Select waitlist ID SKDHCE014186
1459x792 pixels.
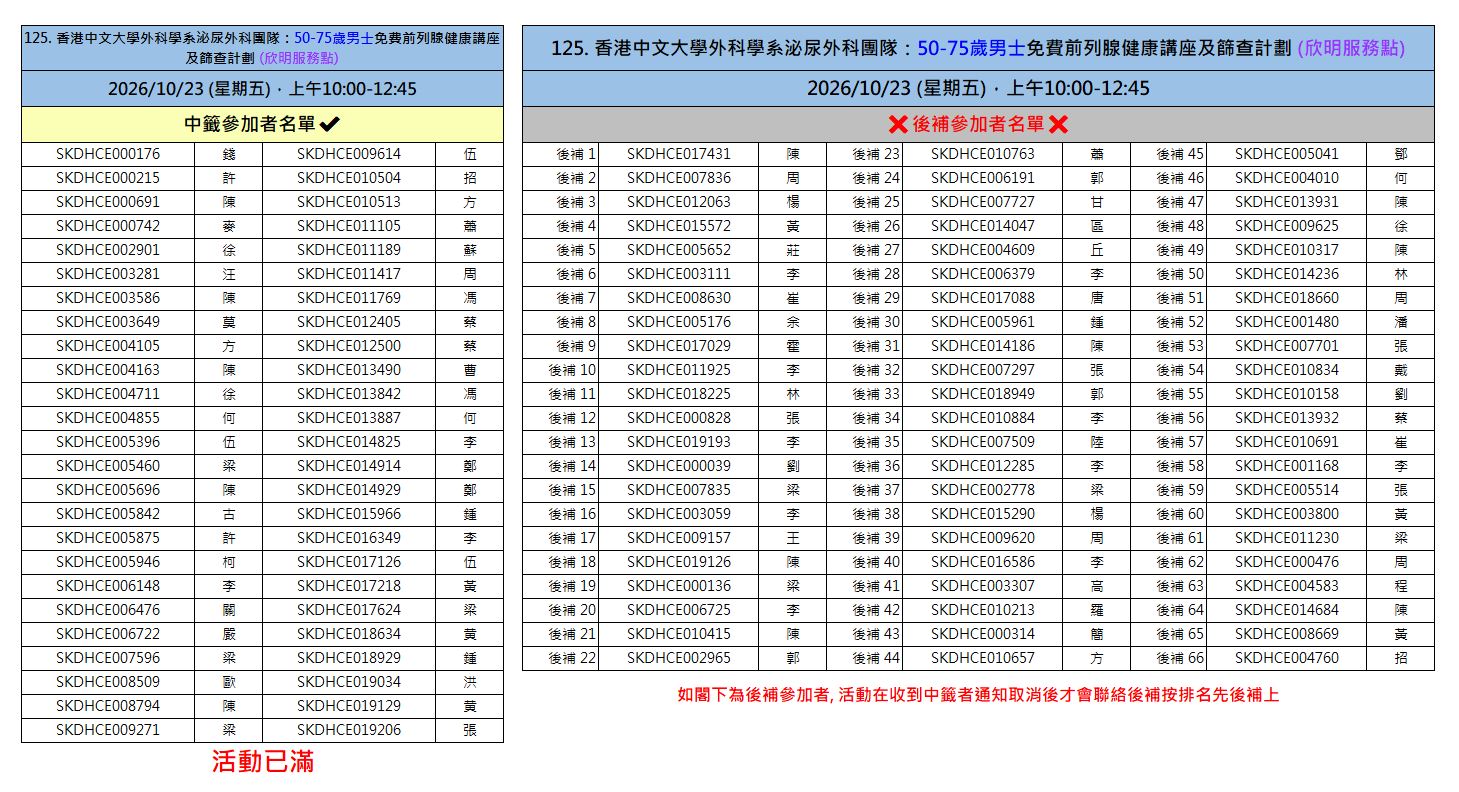click(983, 346)
